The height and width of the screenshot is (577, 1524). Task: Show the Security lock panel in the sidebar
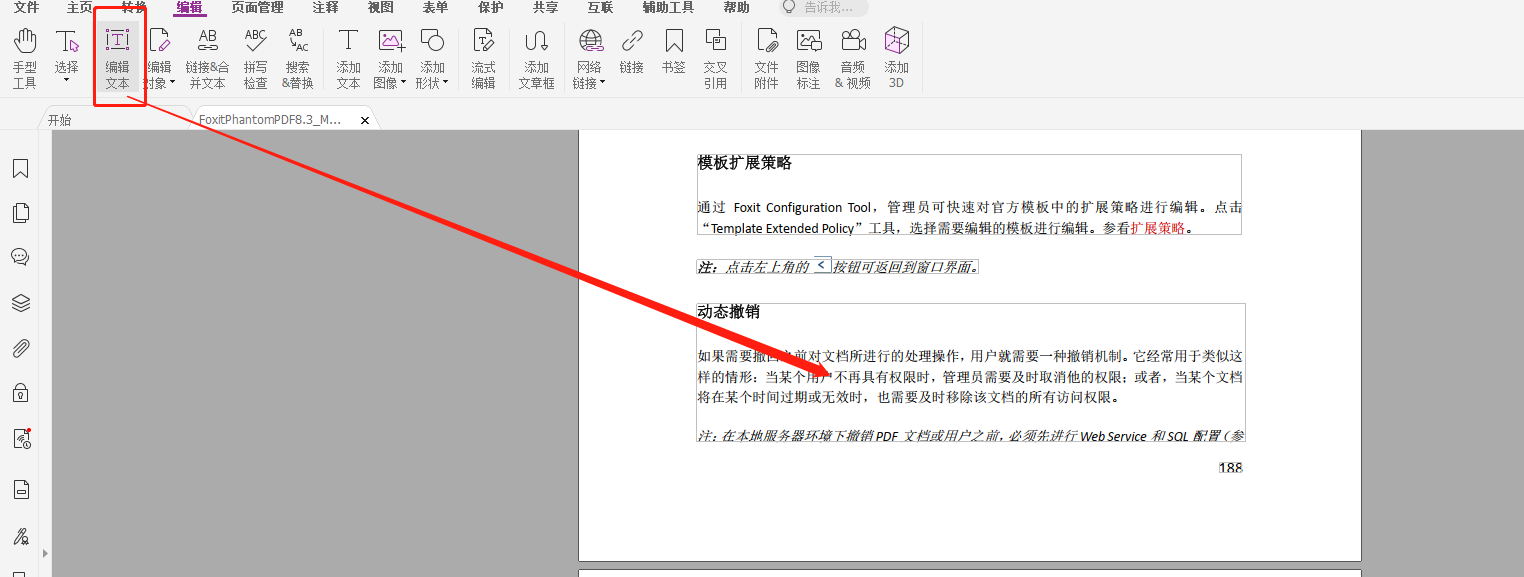tap(20, 393)
